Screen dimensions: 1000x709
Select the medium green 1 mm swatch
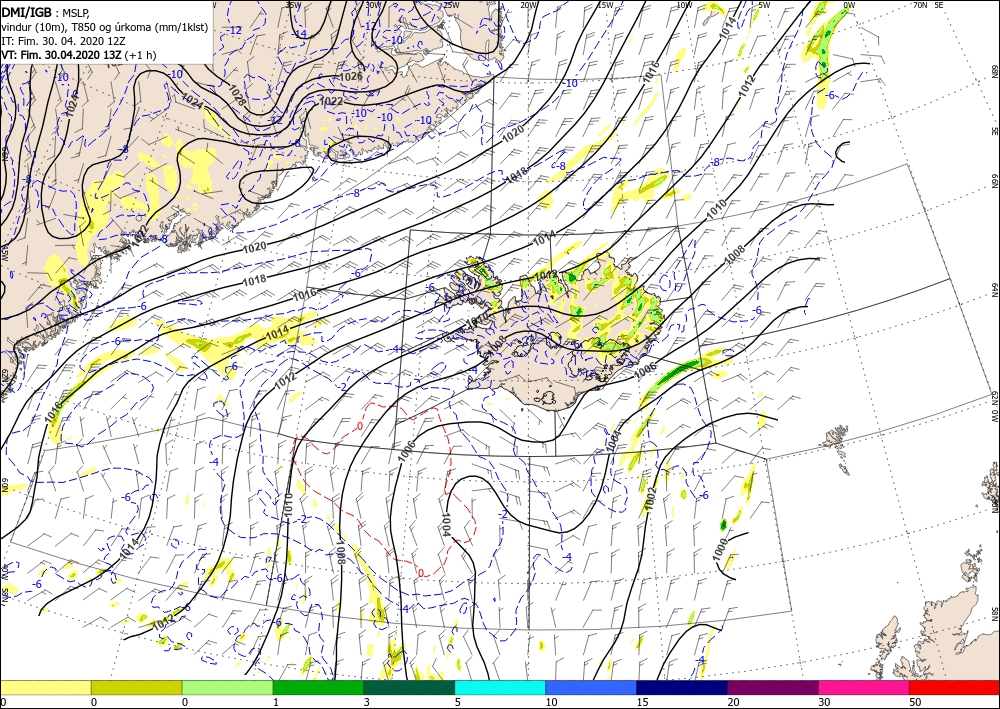318,687
